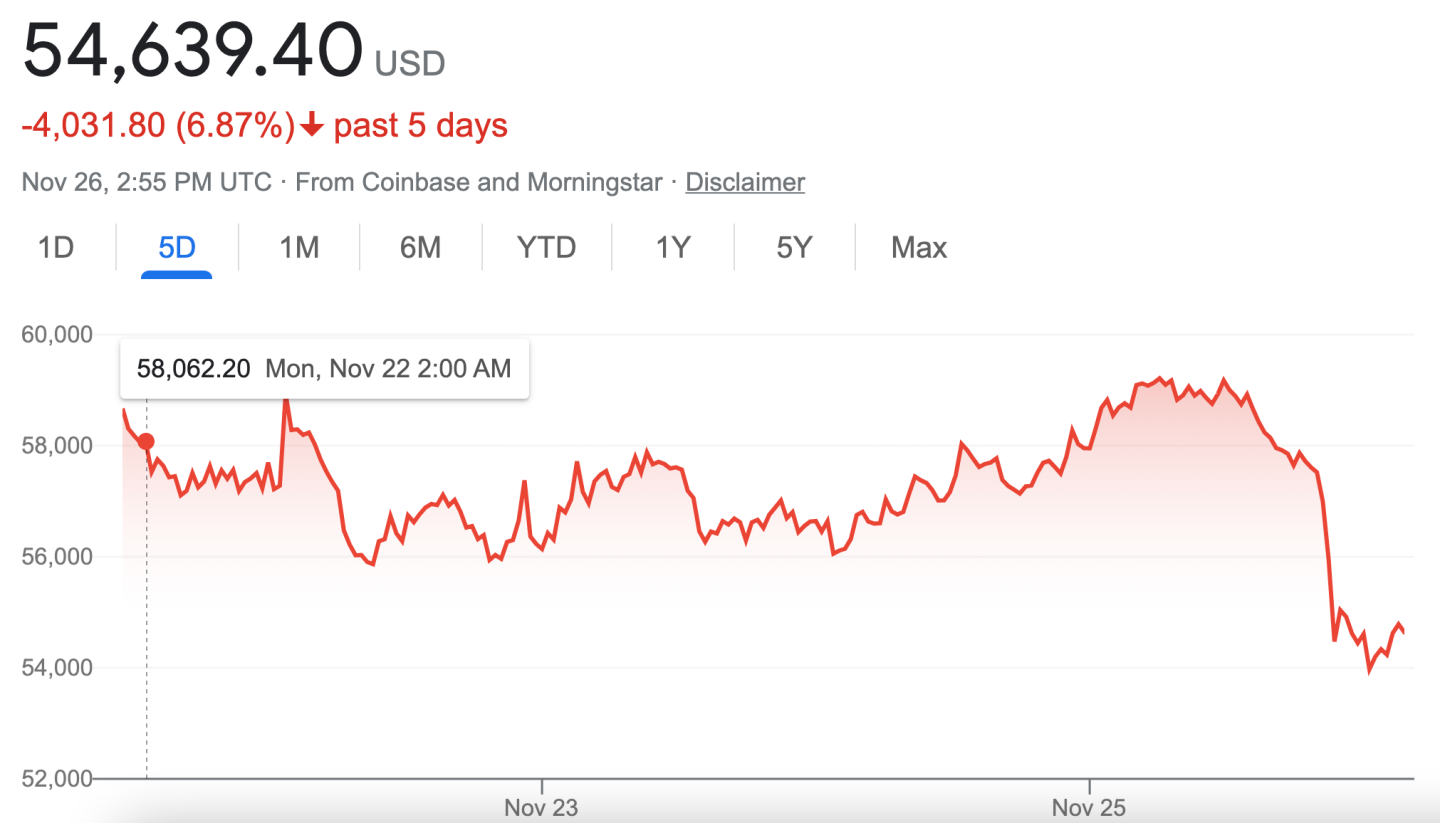The height and width of the screenshot is (823, 1440).
Task: Select the 5D range tab
Action: click(x=177, y=247)
